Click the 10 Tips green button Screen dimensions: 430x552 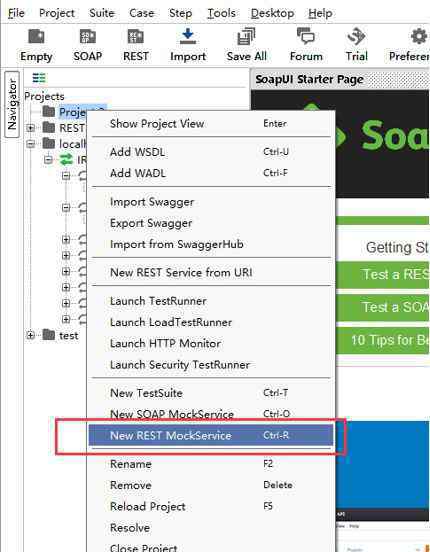tap(383, 340)
